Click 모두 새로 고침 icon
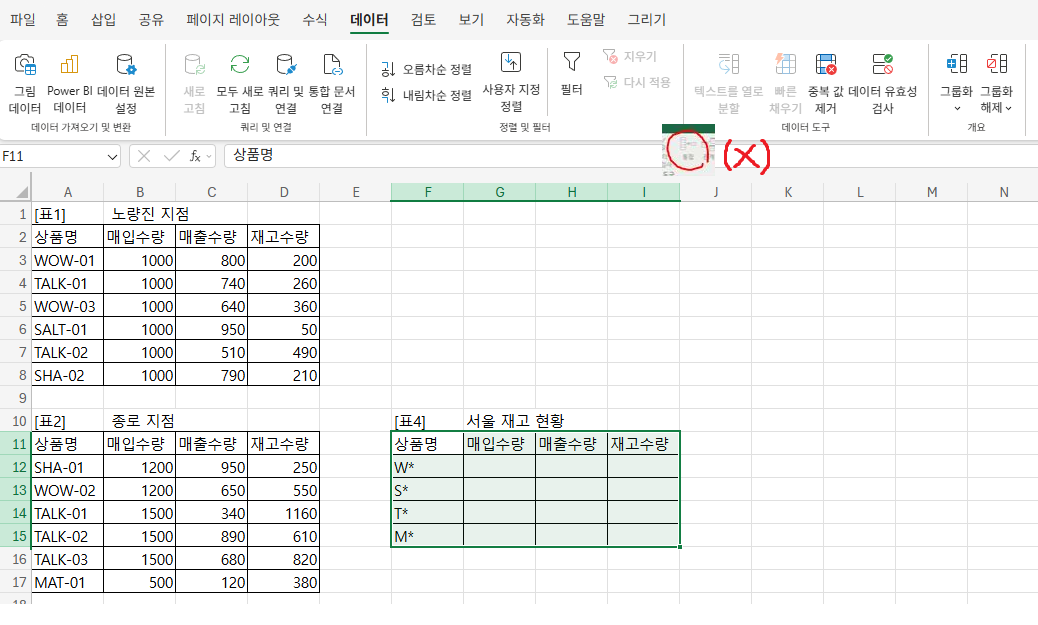The image size is (1038, 625). pos(240,65)
